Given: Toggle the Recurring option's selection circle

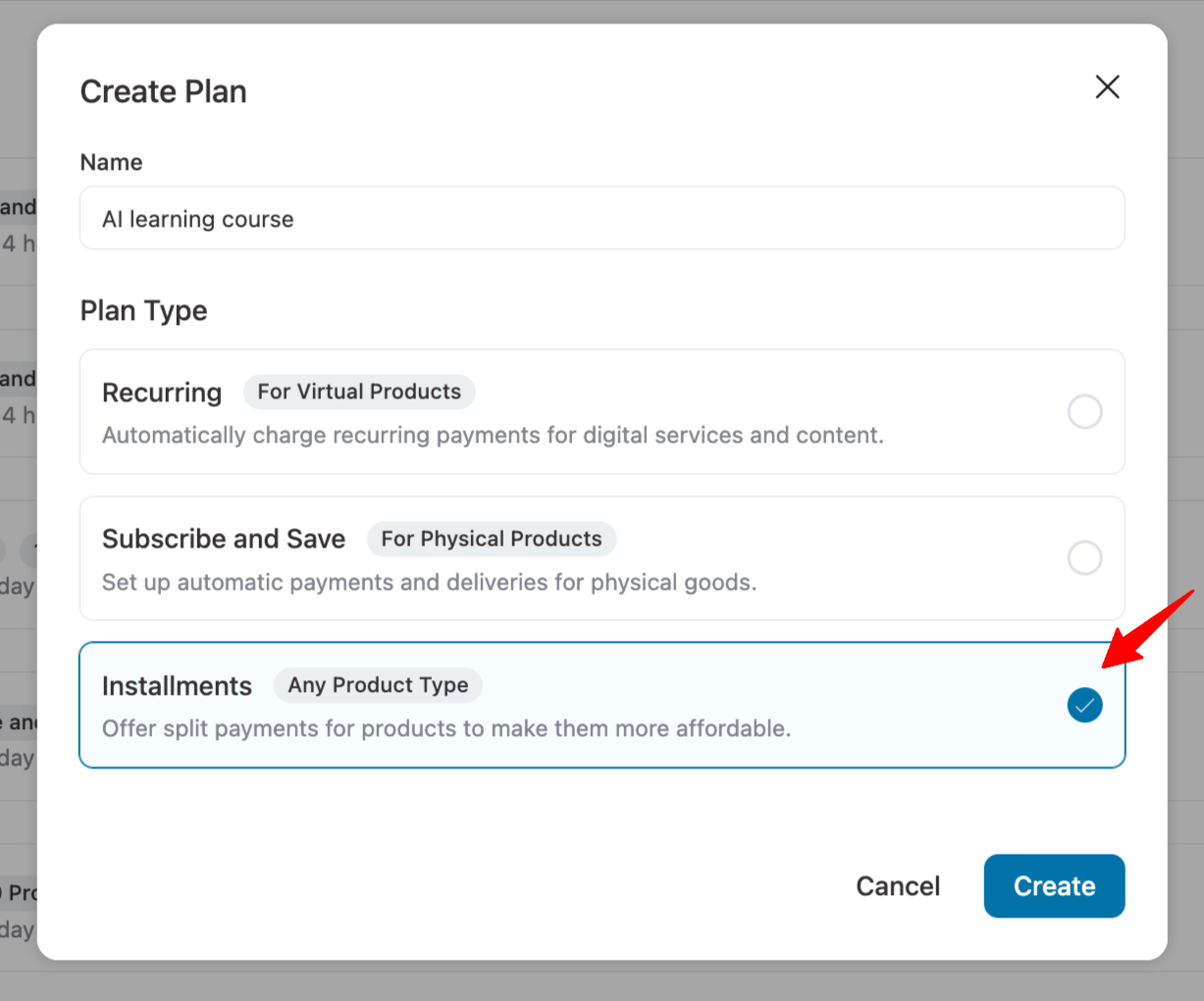Looking at the screenshot, I should [1084, 411].
